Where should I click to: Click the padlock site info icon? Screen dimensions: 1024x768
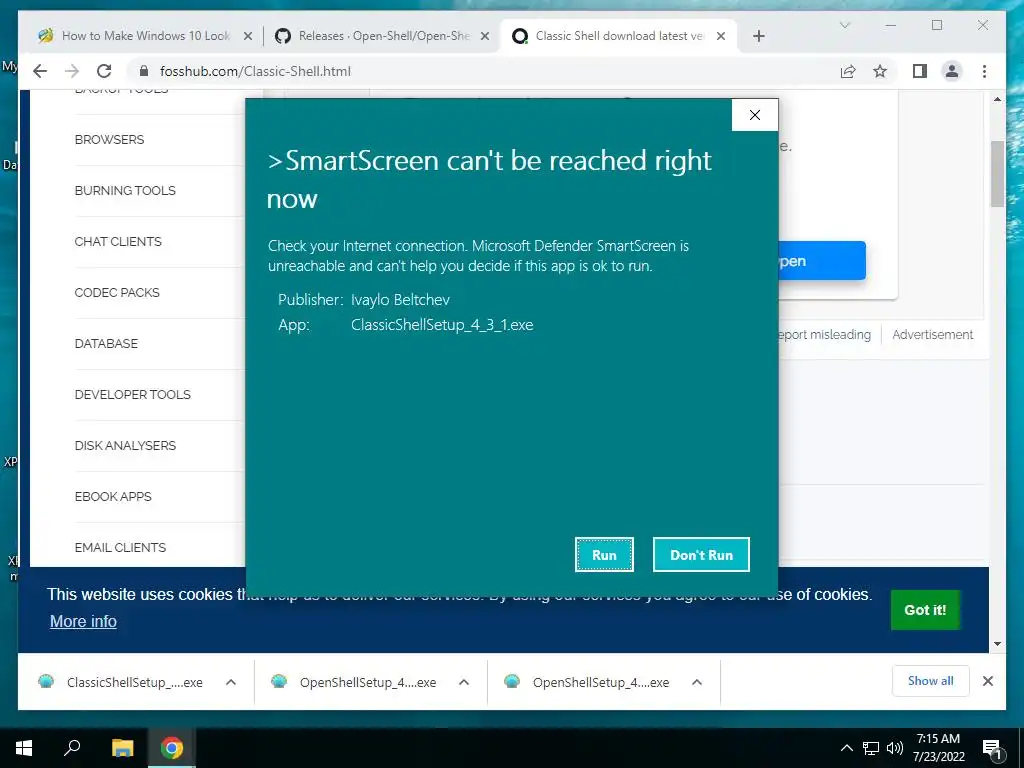[x=144, y=71]
